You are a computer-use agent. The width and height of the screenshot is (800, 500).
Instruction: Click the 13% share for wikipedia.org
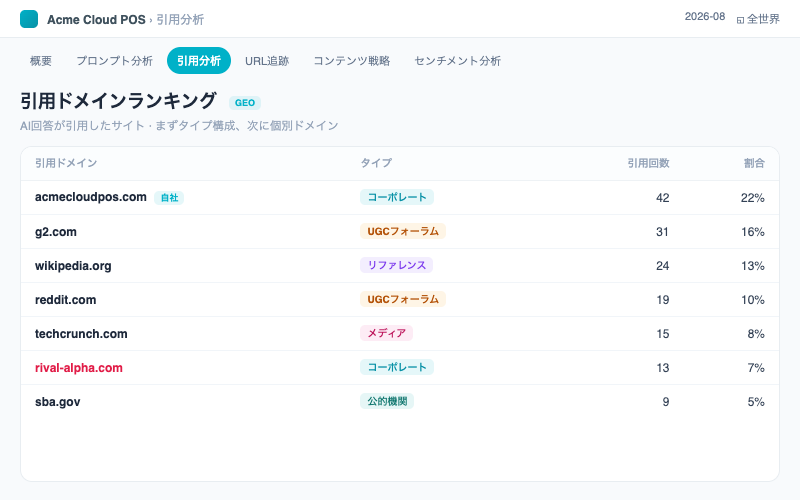tap(753, 266)
